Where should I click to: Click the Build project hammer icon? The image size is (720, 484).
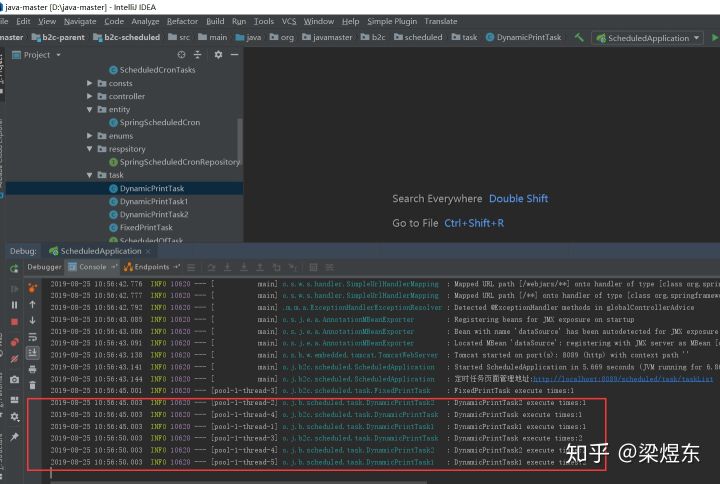pos(579,38)
